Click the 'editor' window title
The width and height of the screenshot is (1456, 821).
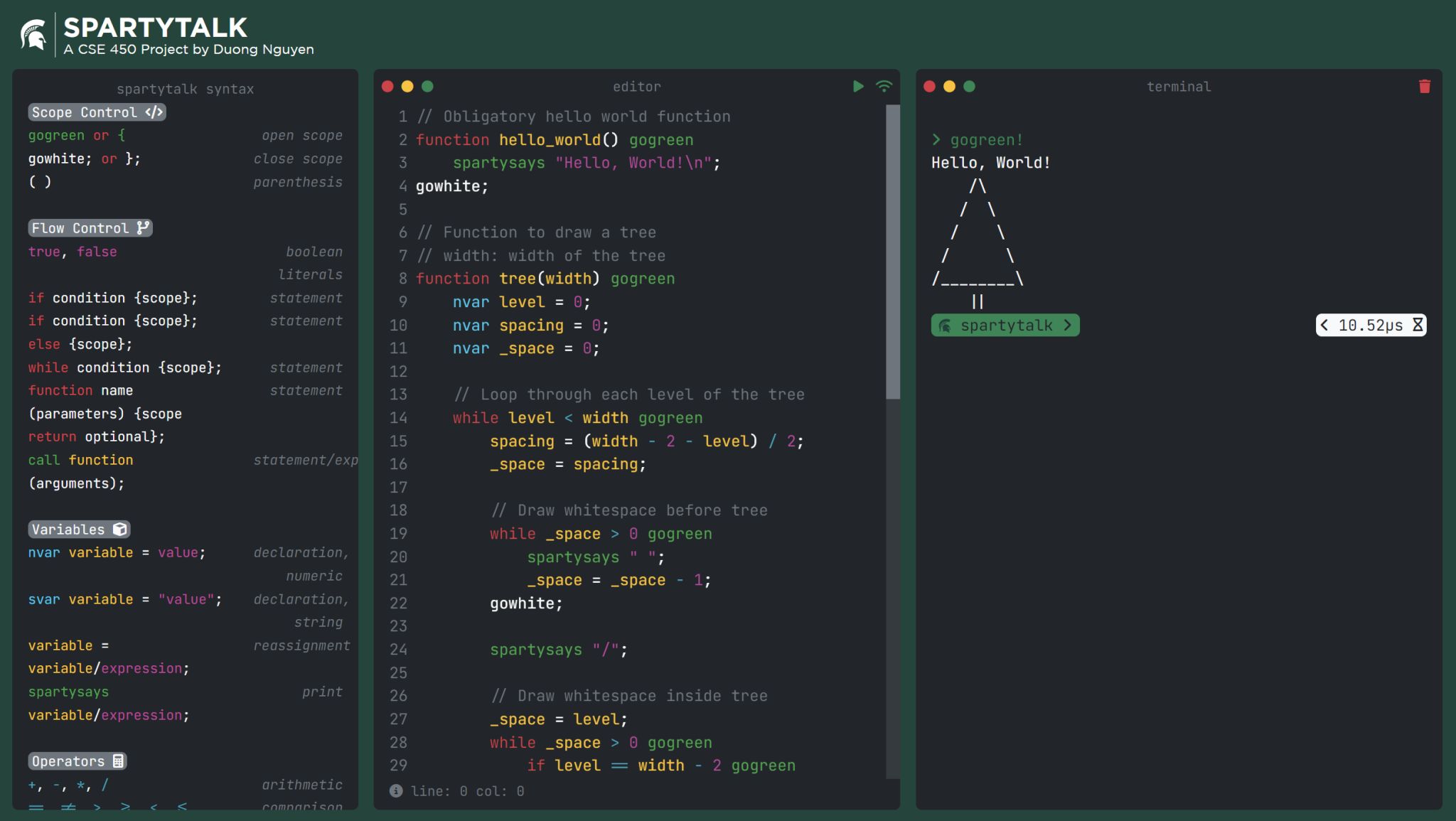[637, 87]
